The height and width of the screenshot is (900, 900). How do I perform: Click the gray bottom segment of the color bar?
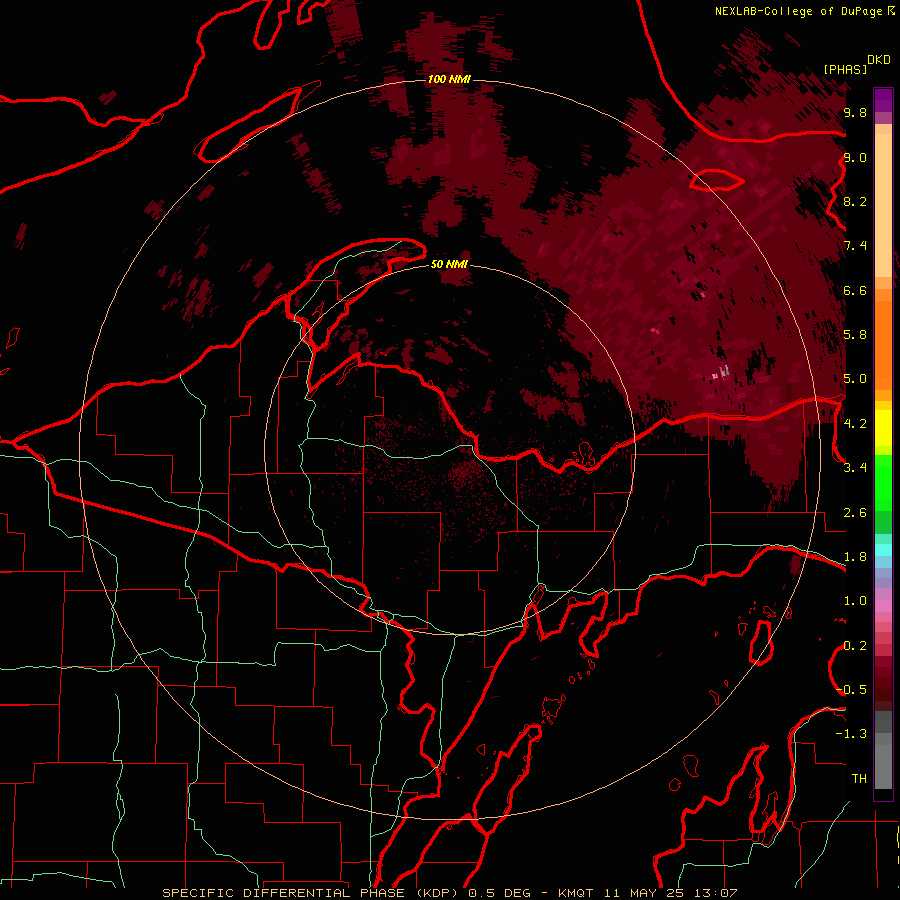pyautogui.click(x=883, y=766)
